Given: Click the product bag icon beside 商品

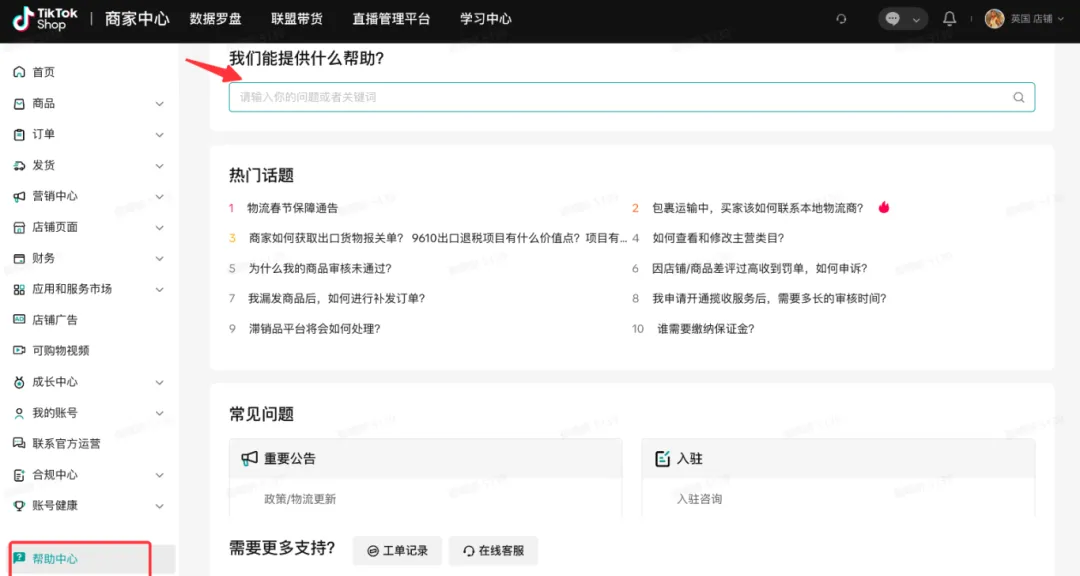Looking at the screenshot, I should click(x=19, y=103).
